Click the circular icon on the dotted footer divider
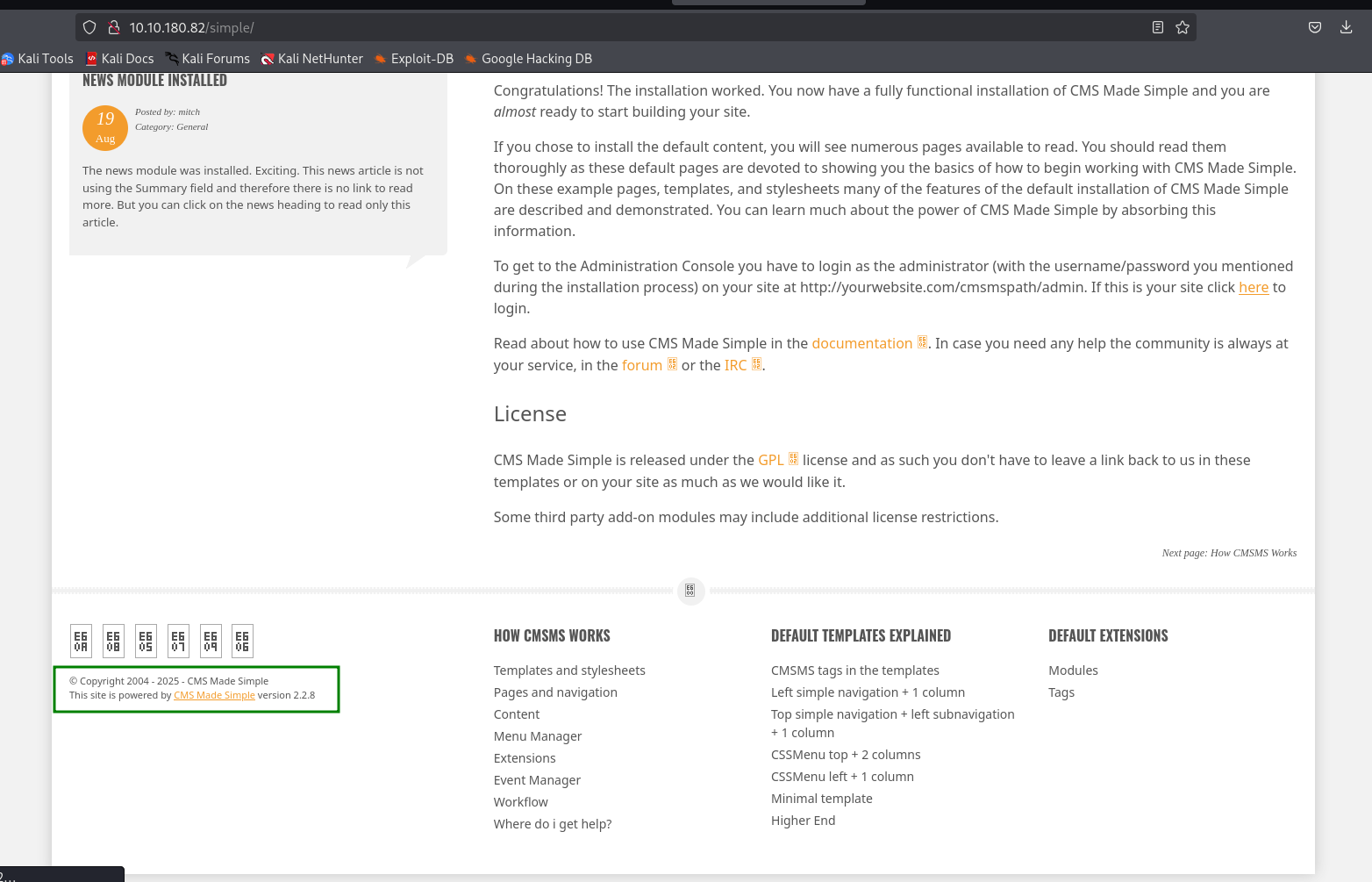 (690, 591)
